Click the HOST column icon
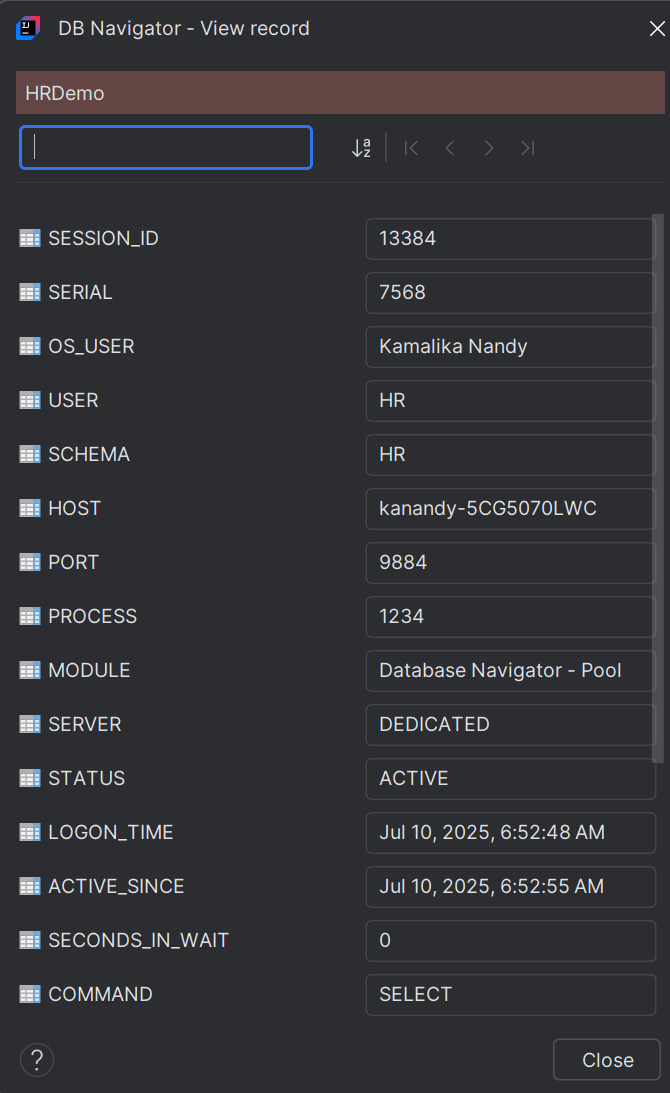Viewport: 670px width, 1093px height. [x=30, y=508]
